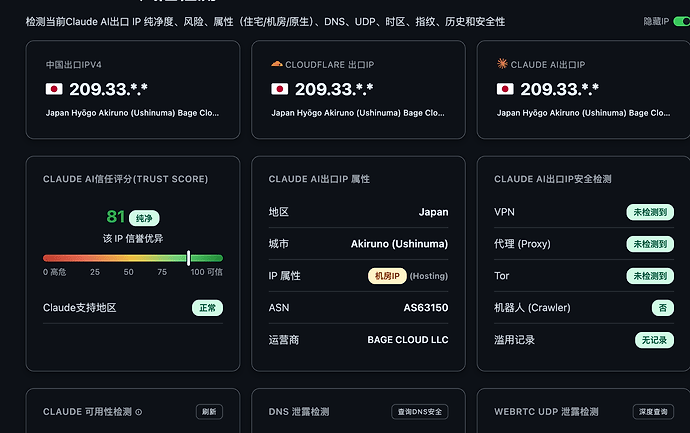Click the 机房IP hosting badge
The height and width of the screenshot is (433, 690).
tap(387, 276)
